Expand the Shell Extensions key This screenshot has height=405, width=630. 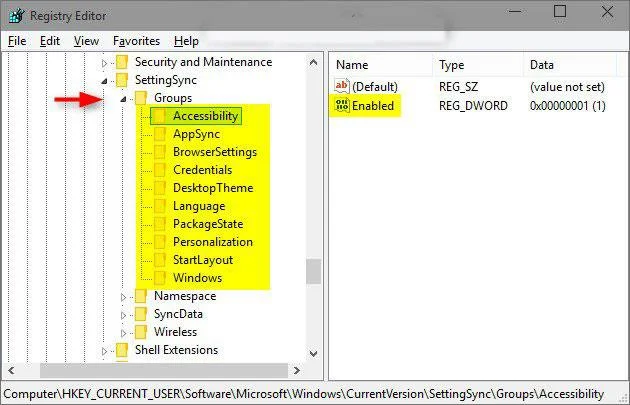104,351
